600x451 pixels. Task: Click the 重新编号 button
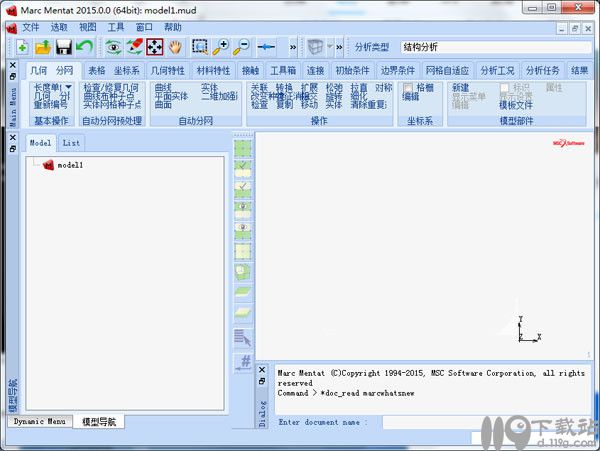pyautogui.click(x=51, y=104)
